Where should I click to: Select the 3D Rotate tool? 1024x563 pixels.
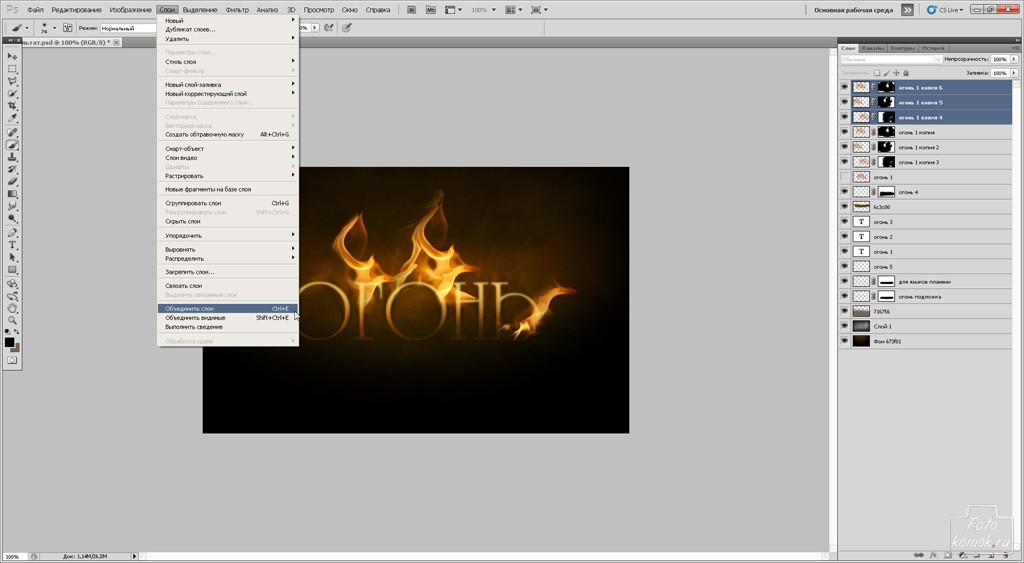coord(12,284)
